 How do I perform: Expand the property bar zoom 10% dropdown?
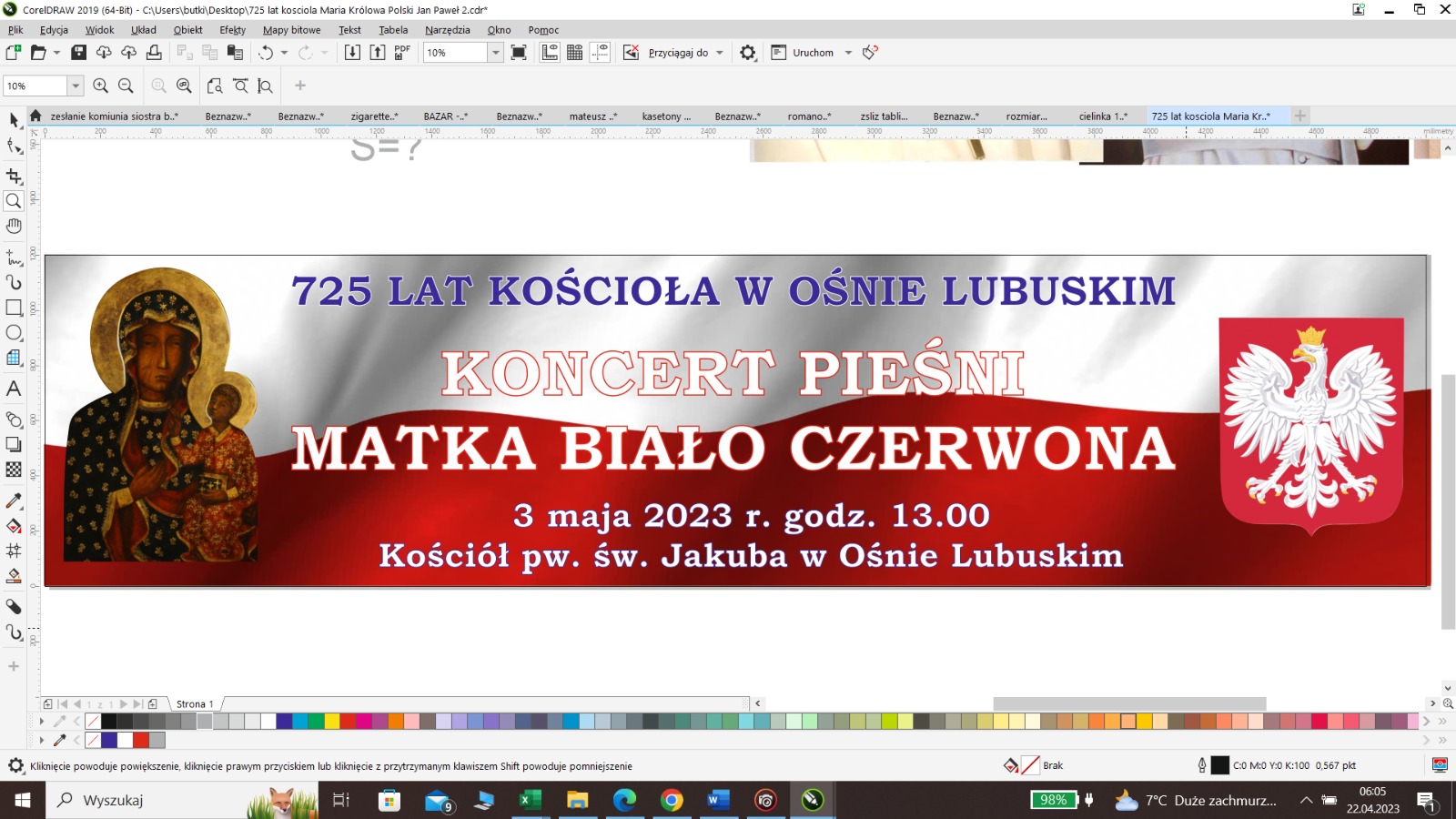76,86
